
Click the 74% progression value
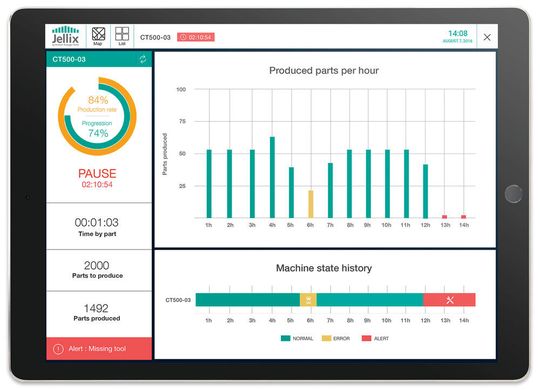98,133
